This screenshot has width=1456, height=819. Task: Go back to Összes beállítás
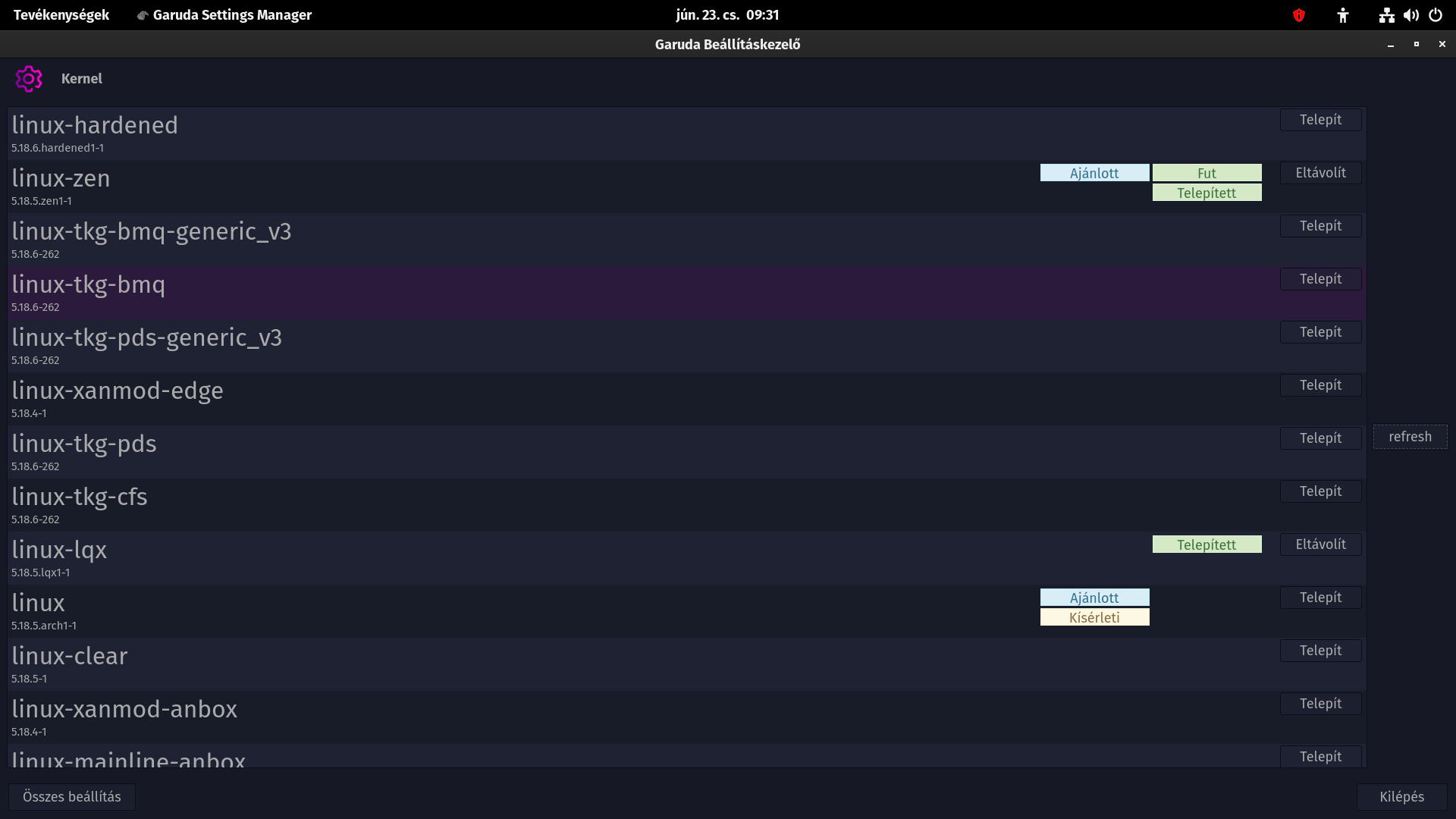coord(72,797)
